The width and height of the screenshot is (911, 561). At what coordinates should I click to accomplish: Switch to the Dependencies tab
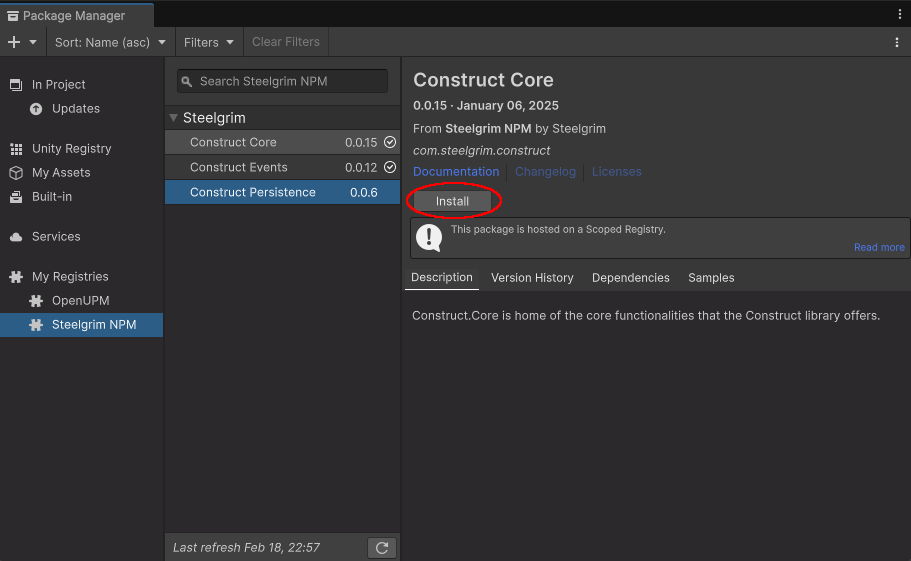point(630,278)
